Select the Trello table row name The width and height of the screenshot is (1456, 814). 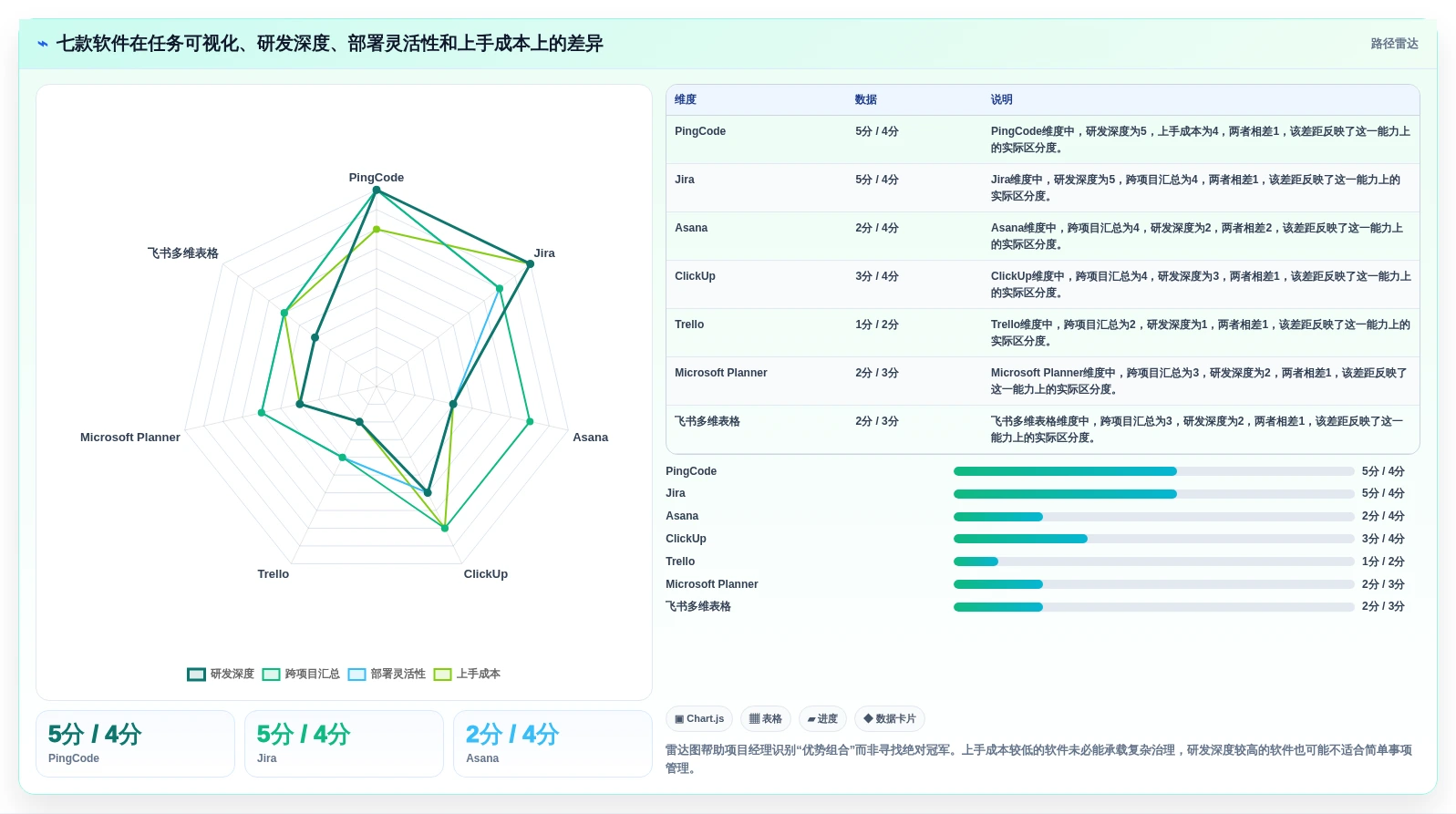(689, 325)
